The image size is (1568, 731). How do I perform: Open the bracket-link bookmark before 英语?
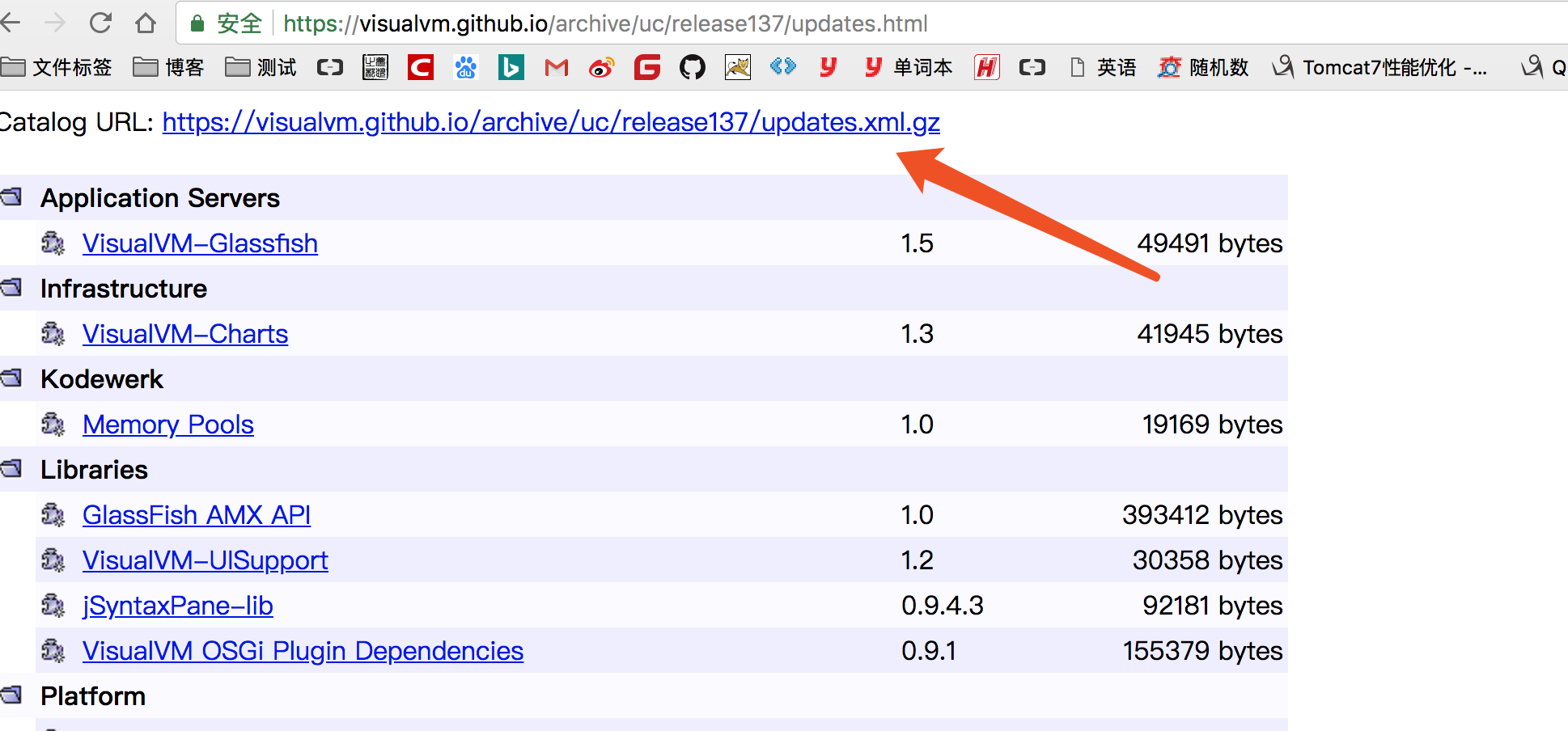click(x=1032, y=67)
